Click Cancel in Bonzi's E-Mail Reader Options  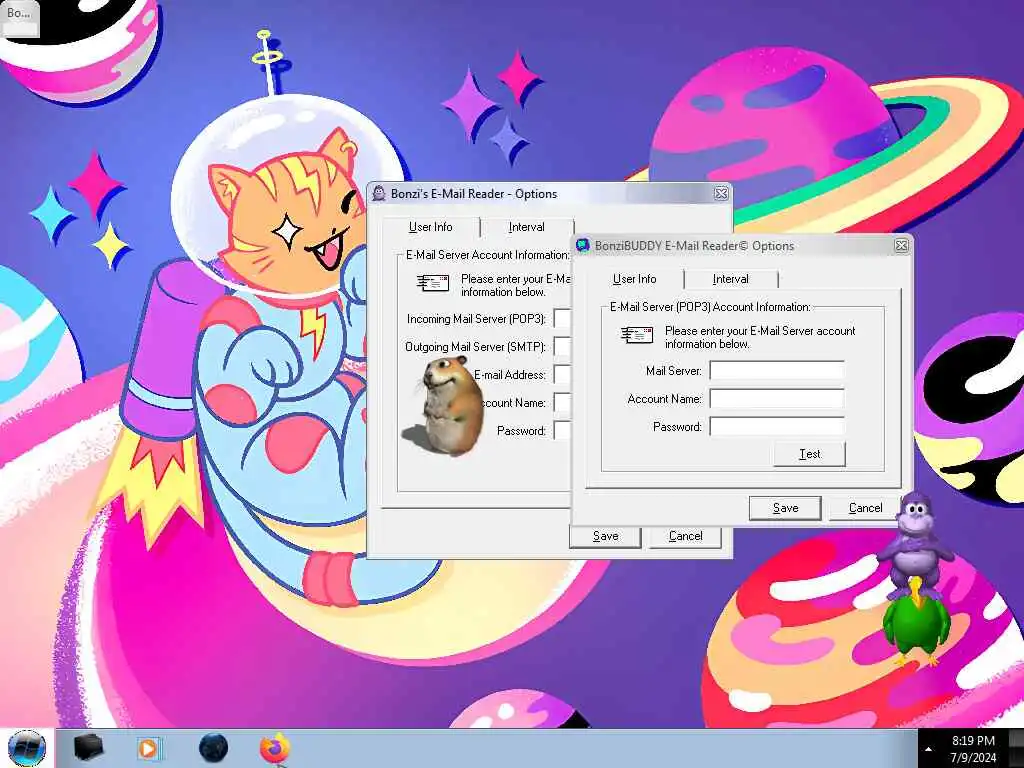[x=685, y=536]
